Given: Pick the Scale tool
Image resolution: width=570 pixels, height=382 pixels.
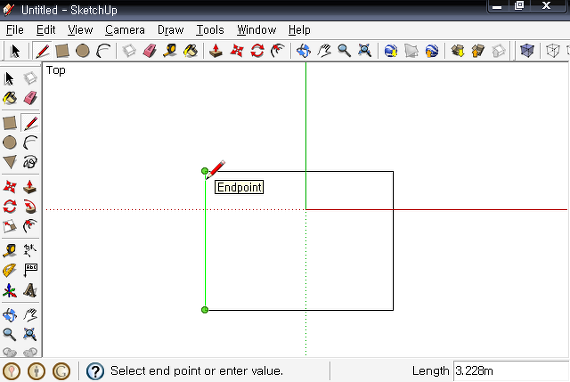Looking at the screenshot, I should [x=10, y=226].
